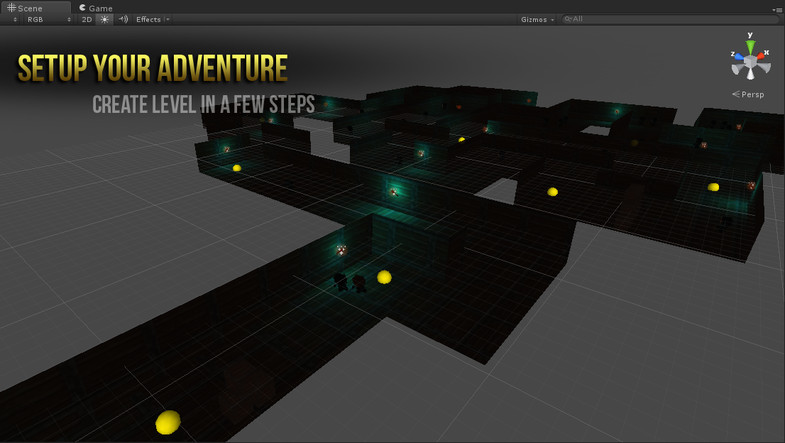
Task: Click the green Y axis cone on the gizmo
Action: pos(750,47)
